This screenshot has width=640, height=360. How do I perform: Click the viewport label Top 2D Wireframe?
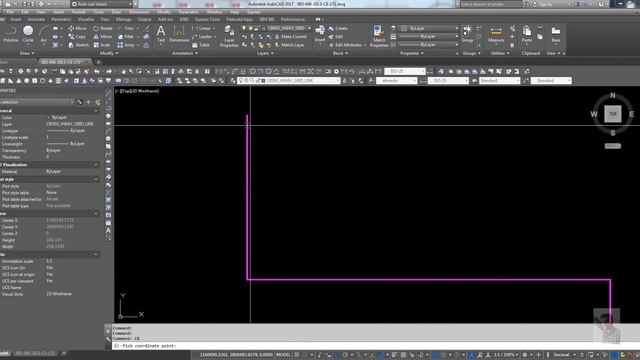(138, 91)
